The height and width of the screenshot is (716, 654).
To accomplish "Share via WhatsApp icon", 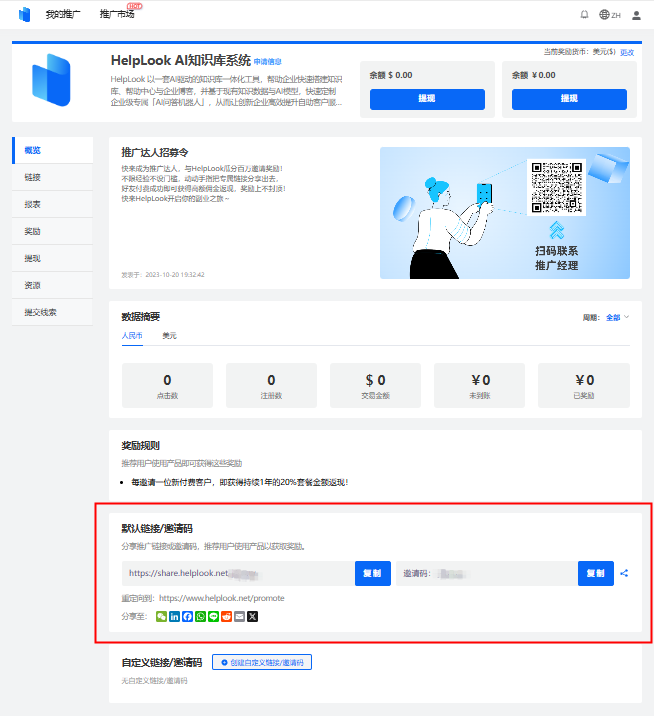I will [x=200, y=616].
